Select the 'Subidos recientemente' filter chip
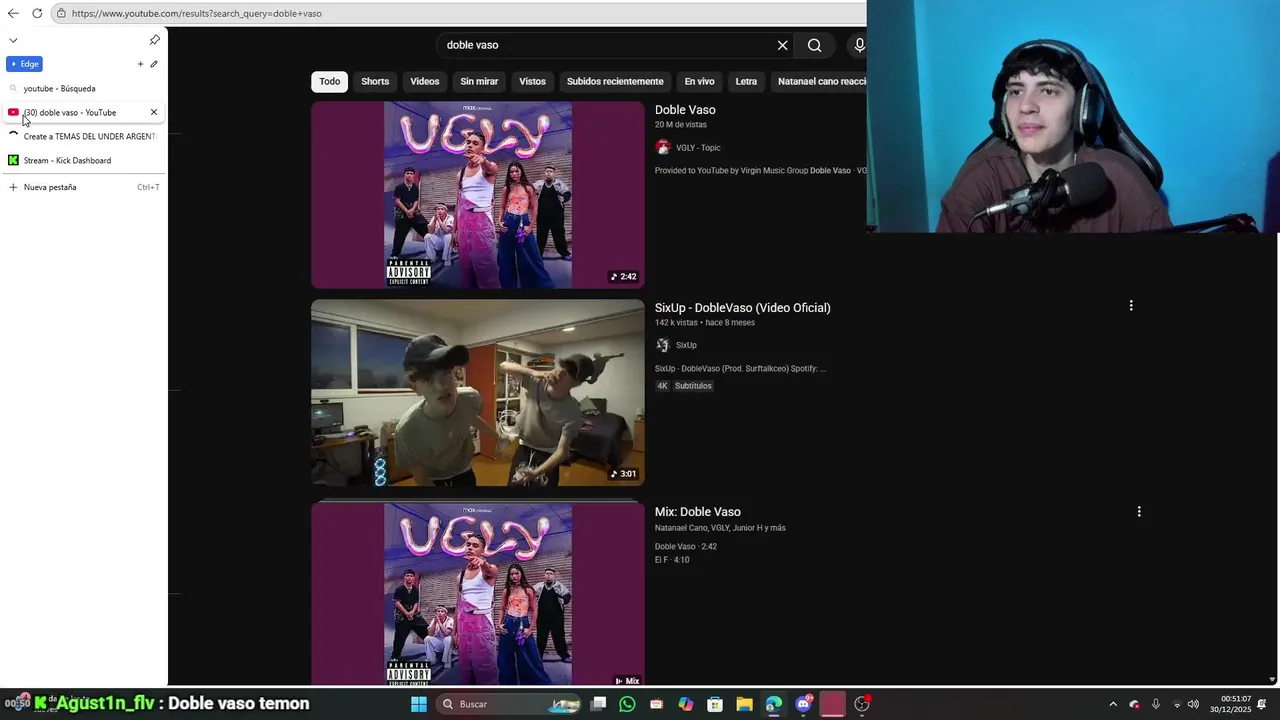This screenshot has height=720, width=1280. coord(615,81)
